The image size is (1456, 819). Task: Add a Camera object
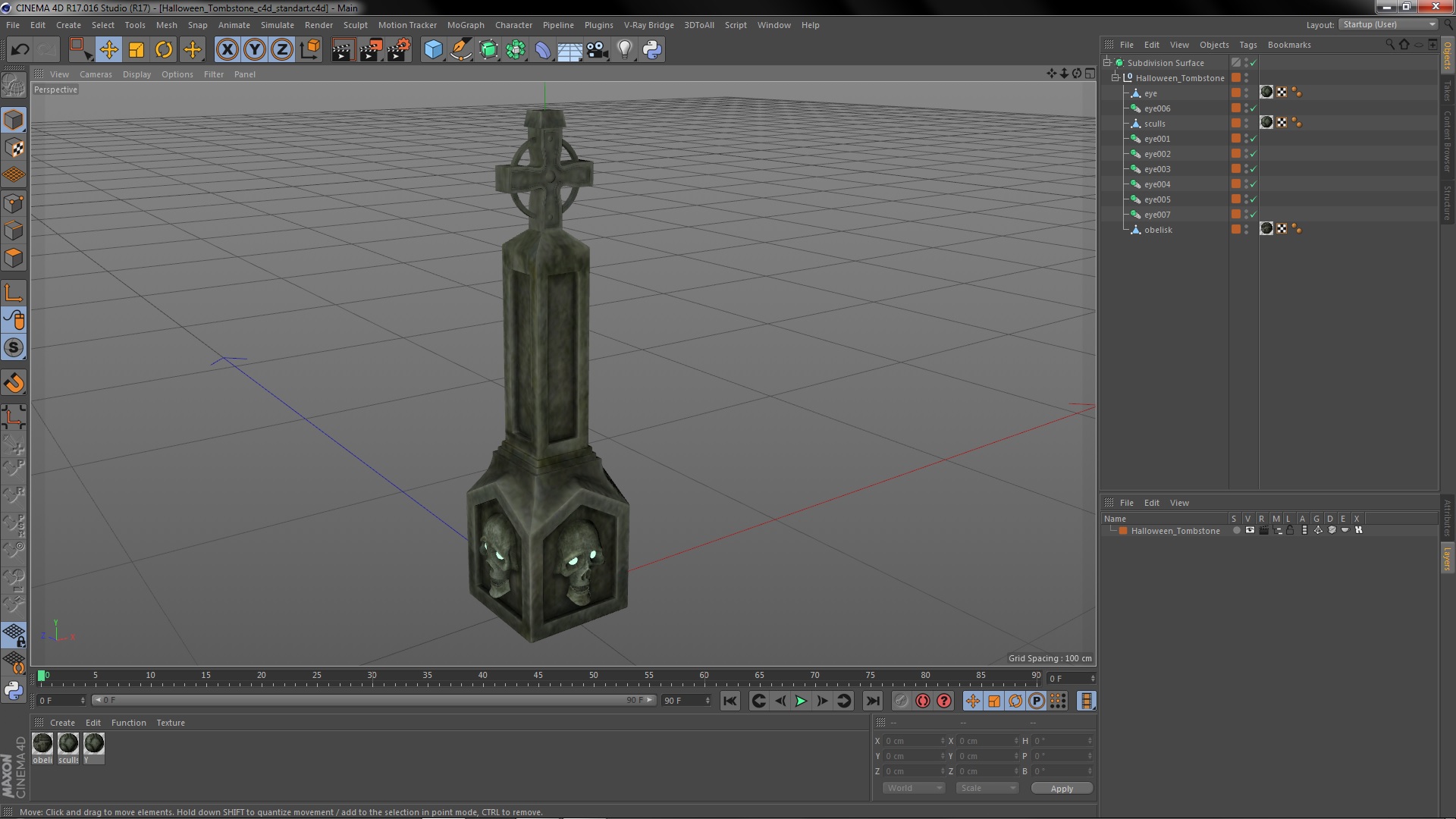click(597, 50)
